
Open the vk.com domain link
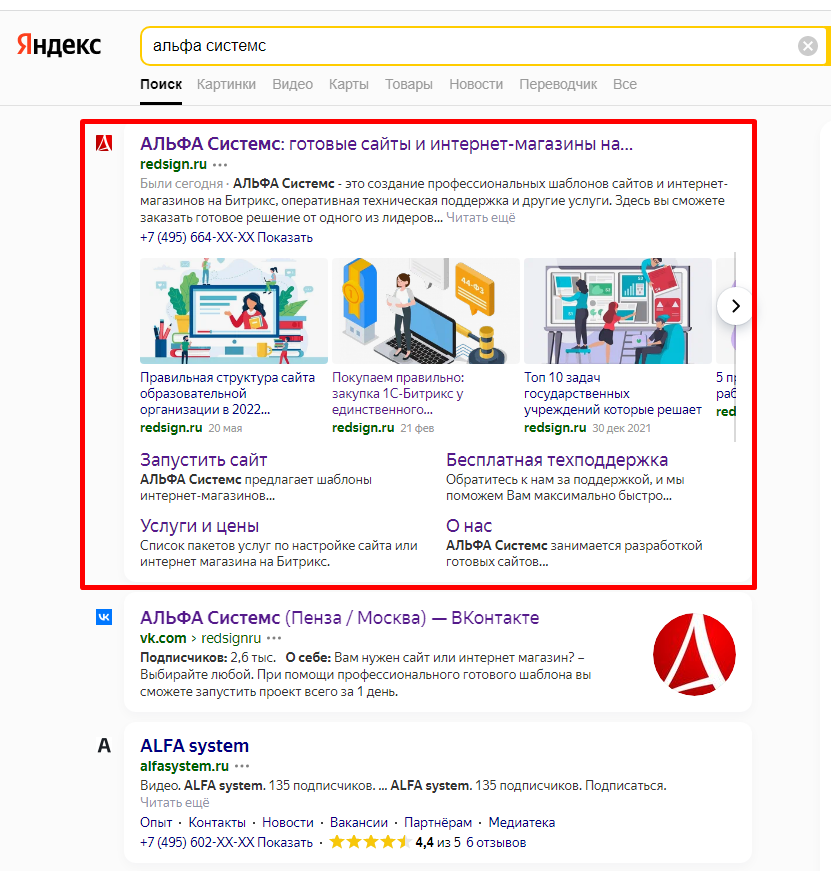163,638
